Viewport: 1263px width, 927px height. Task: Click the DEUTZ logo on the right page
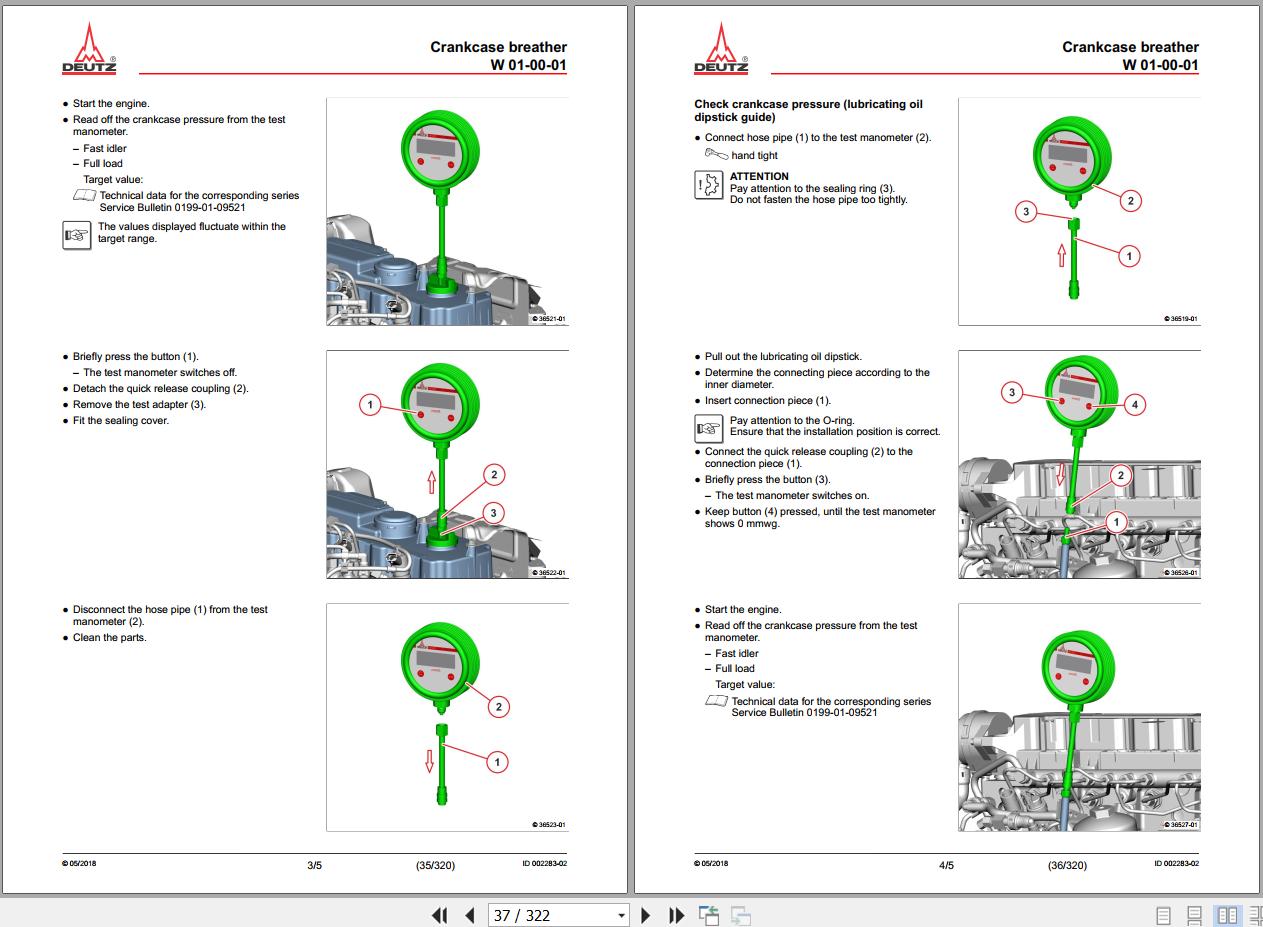[721, 48]
